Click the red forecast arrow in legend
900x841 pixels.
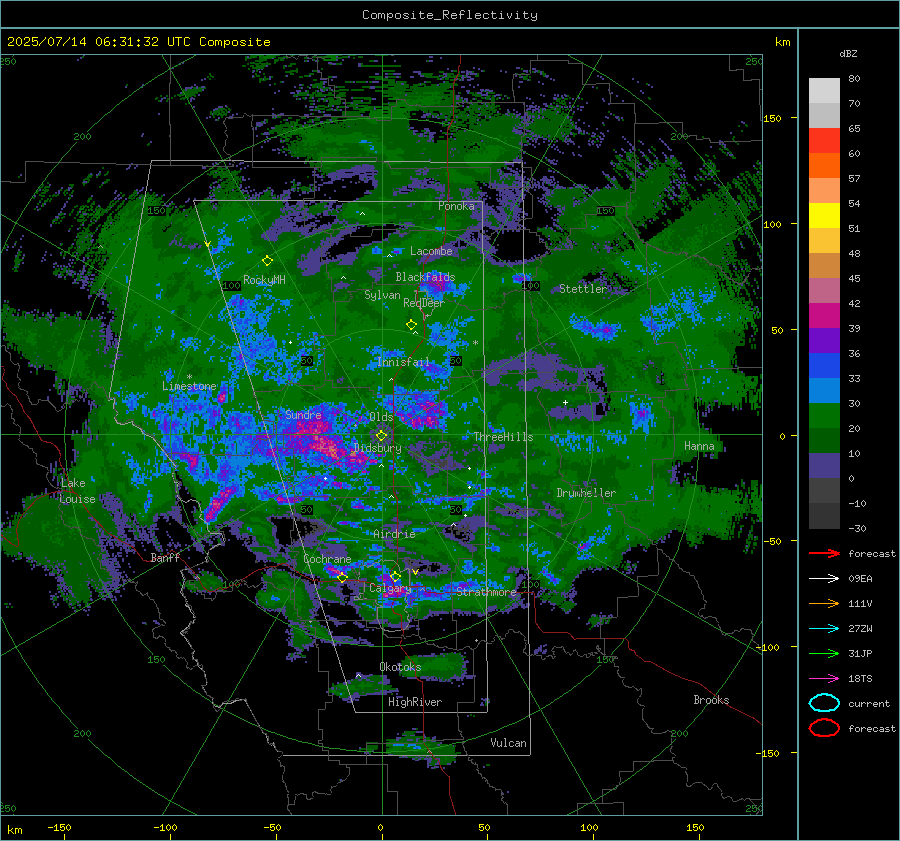[824, 553]
